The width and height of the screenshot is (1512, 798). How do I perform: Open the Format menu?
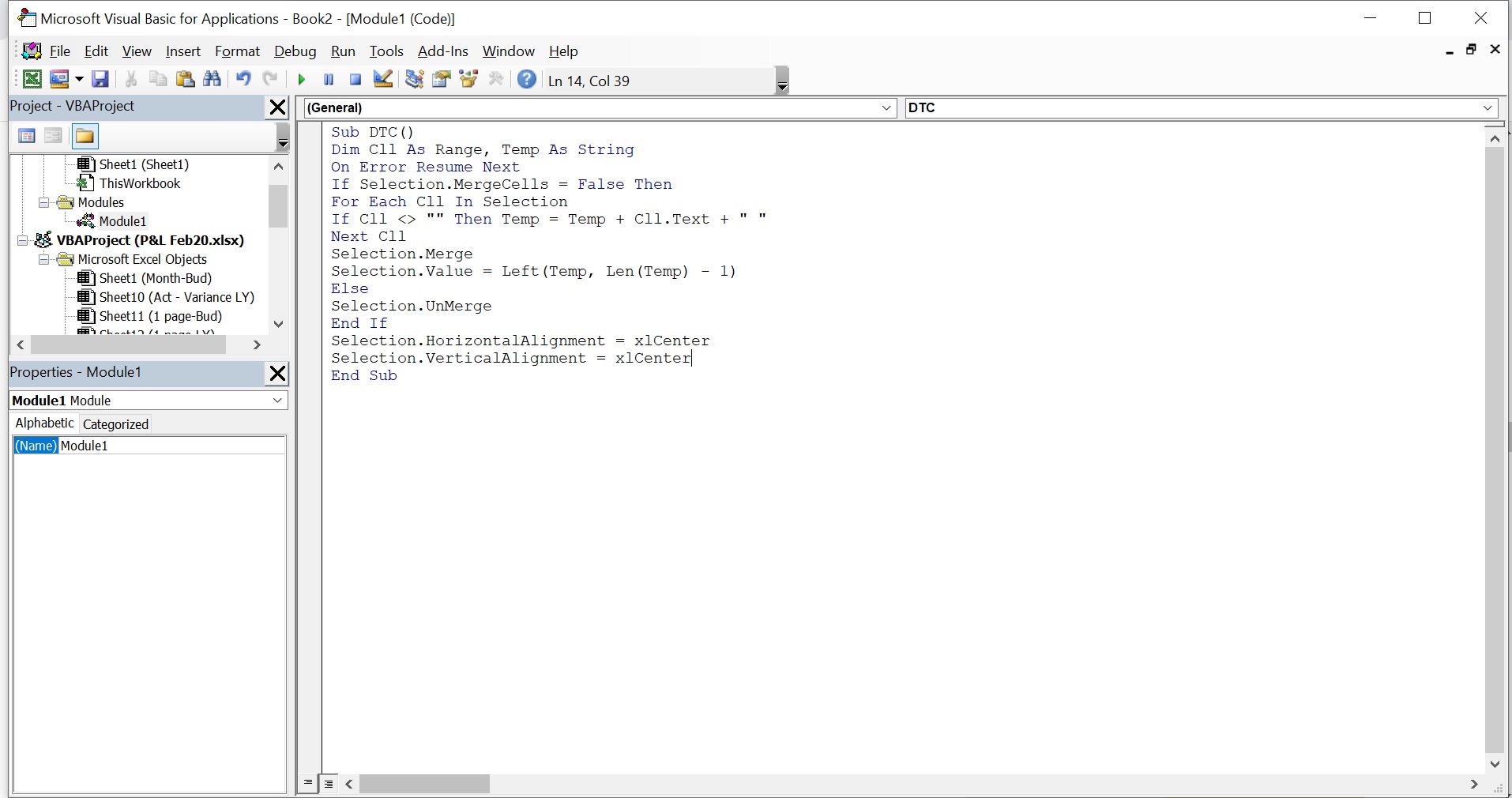point(237,51)
